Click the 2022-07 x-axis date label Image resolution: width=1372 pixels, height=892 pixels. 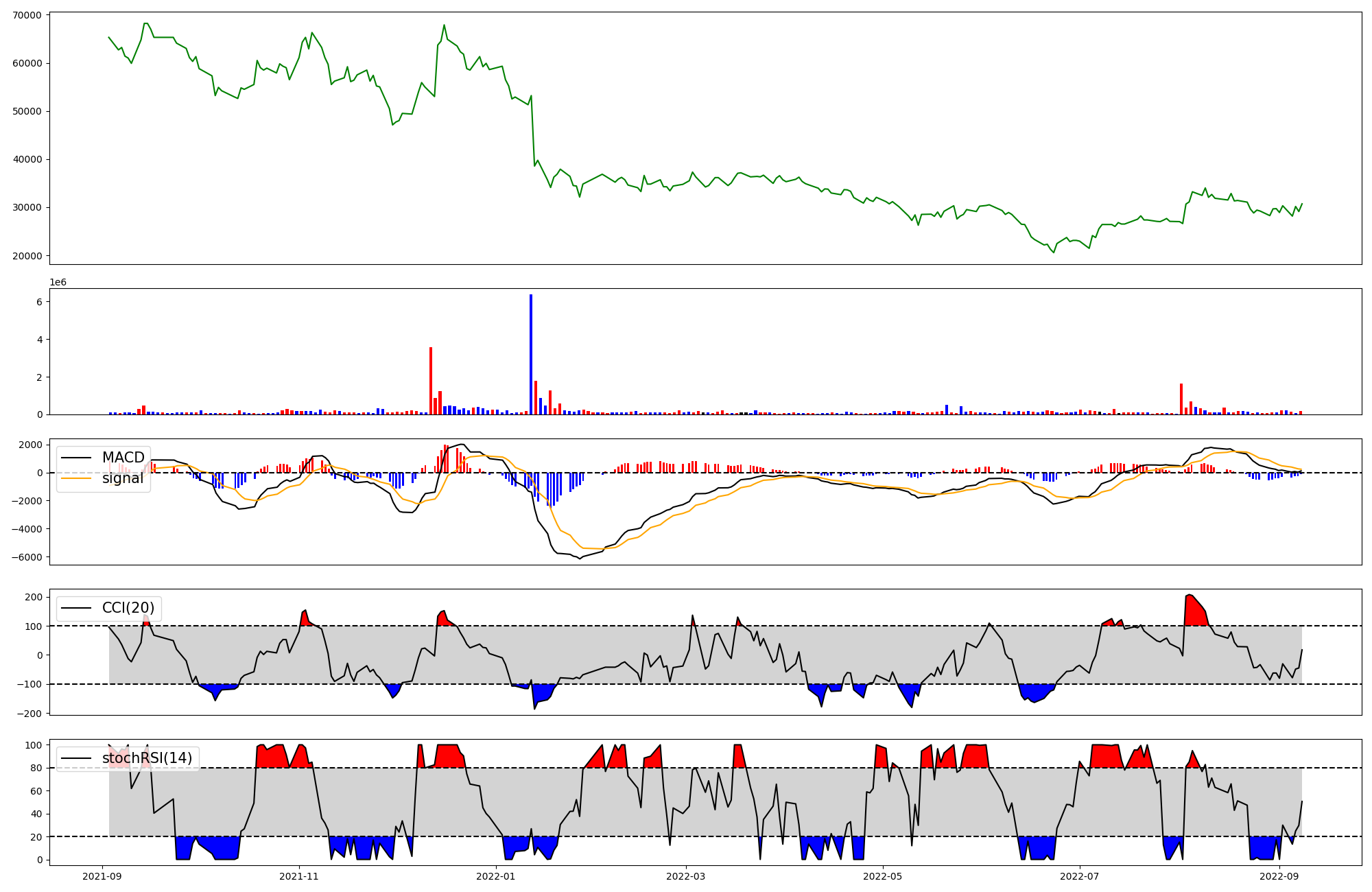click(x=1080, y=876)
